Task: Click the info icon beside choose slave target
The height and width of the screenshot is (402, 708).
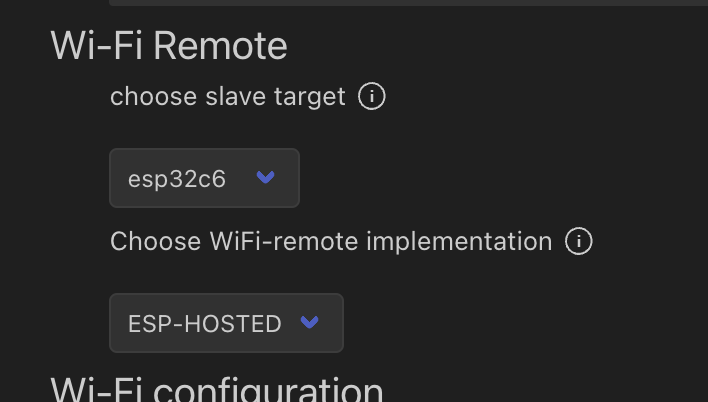Action: (372, 97)
